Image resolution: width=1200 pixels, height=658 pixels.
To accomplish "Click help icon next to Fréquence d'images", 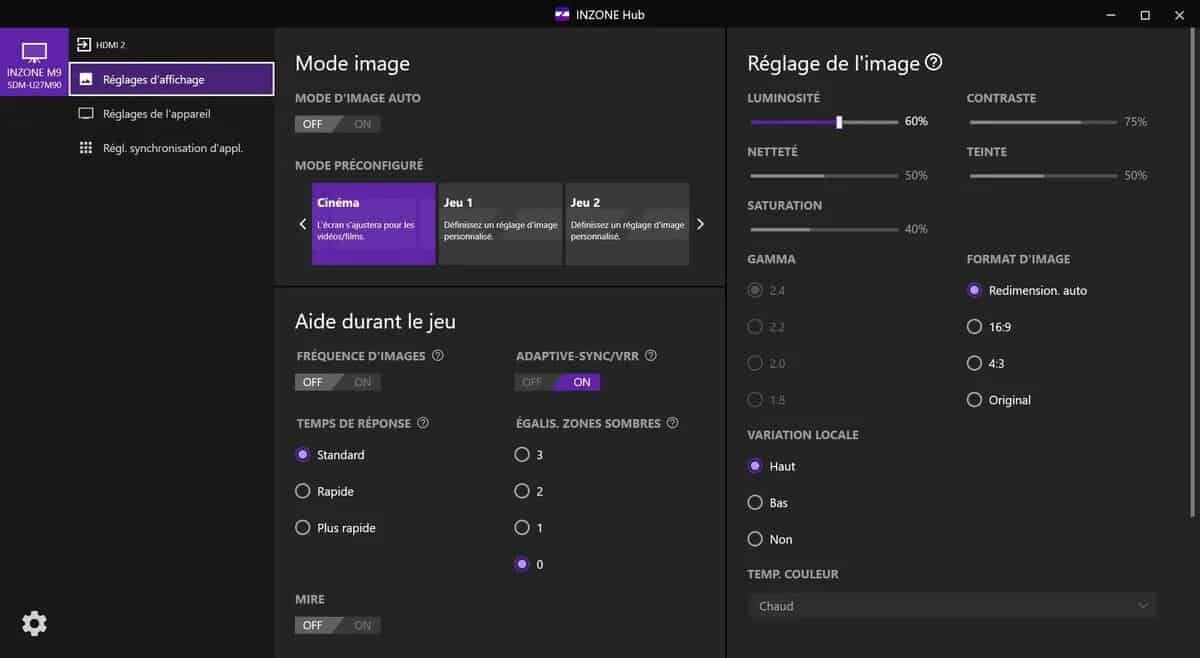I will click(x=437, y=356).
